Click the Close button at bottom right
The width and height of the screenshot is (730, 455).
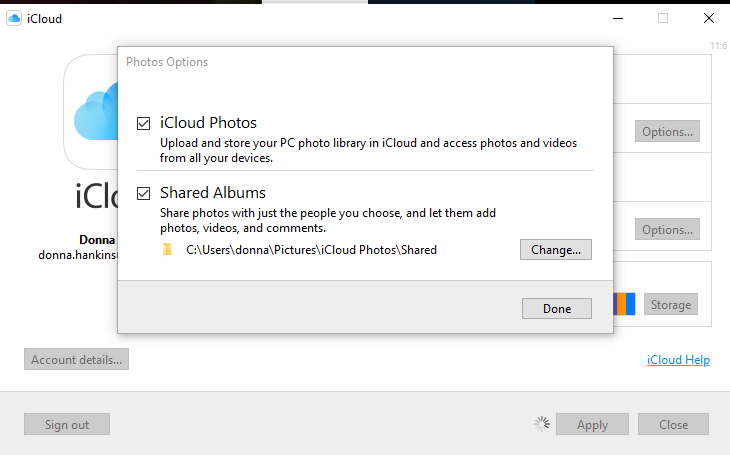673,424
